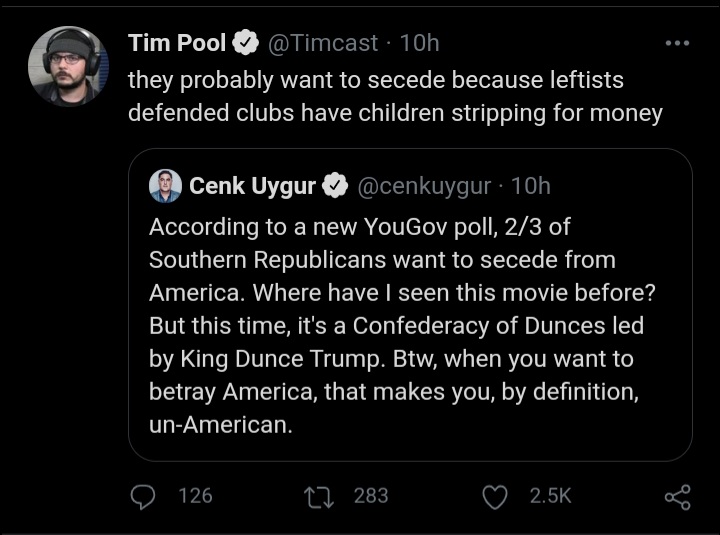
Task: Open Cenk Uygur's small avatar
Action: tap(165, 186)
